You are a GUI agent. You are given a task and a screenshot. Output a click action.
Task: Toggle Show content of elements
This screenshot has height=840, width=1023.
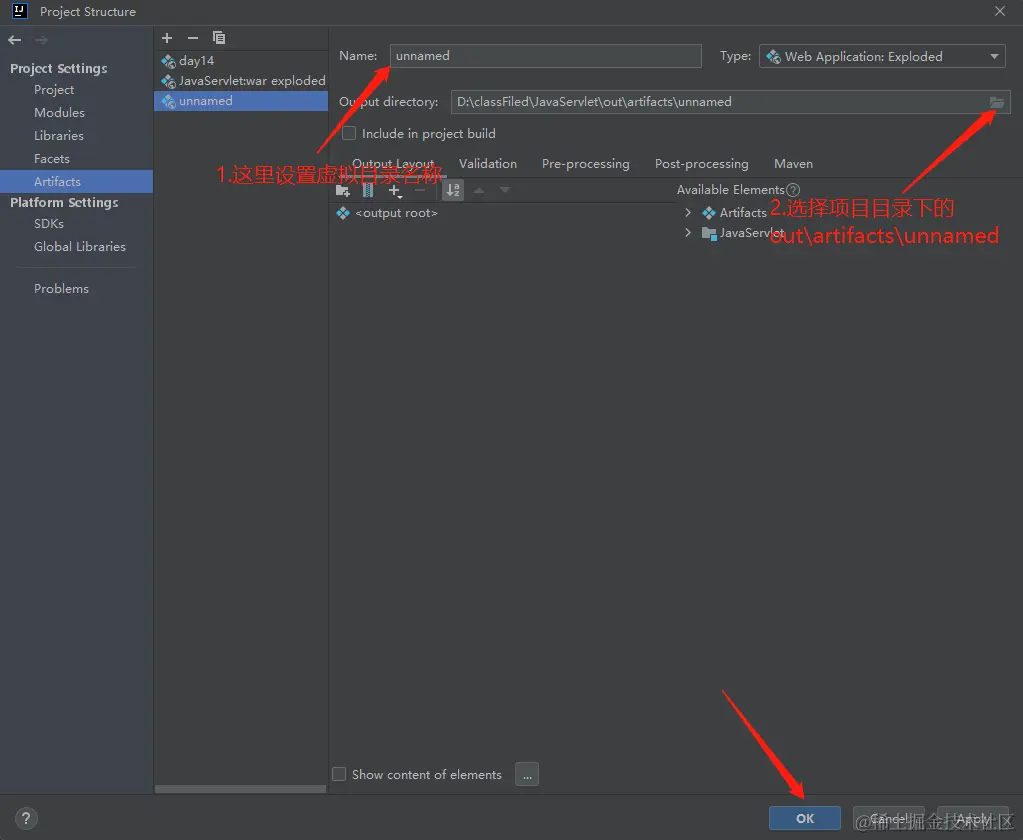tap(339, 774)
